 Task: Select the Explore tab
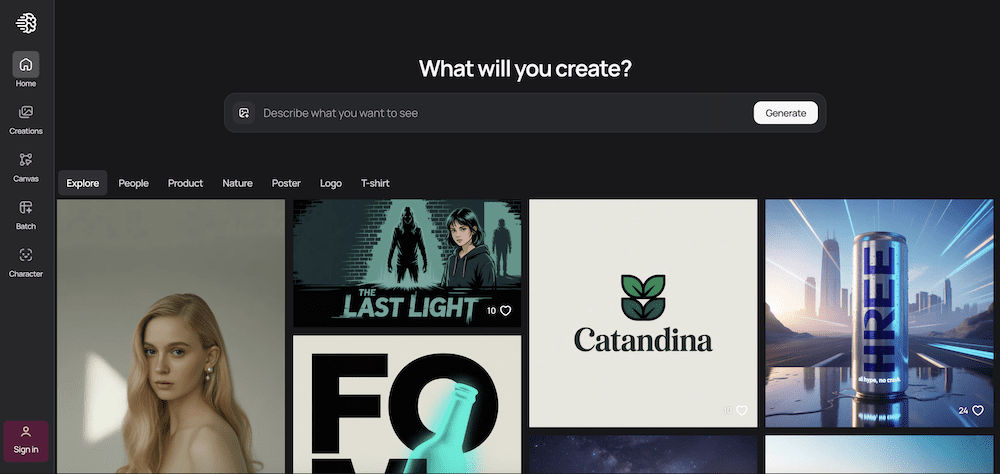click(x=83, y=183)
